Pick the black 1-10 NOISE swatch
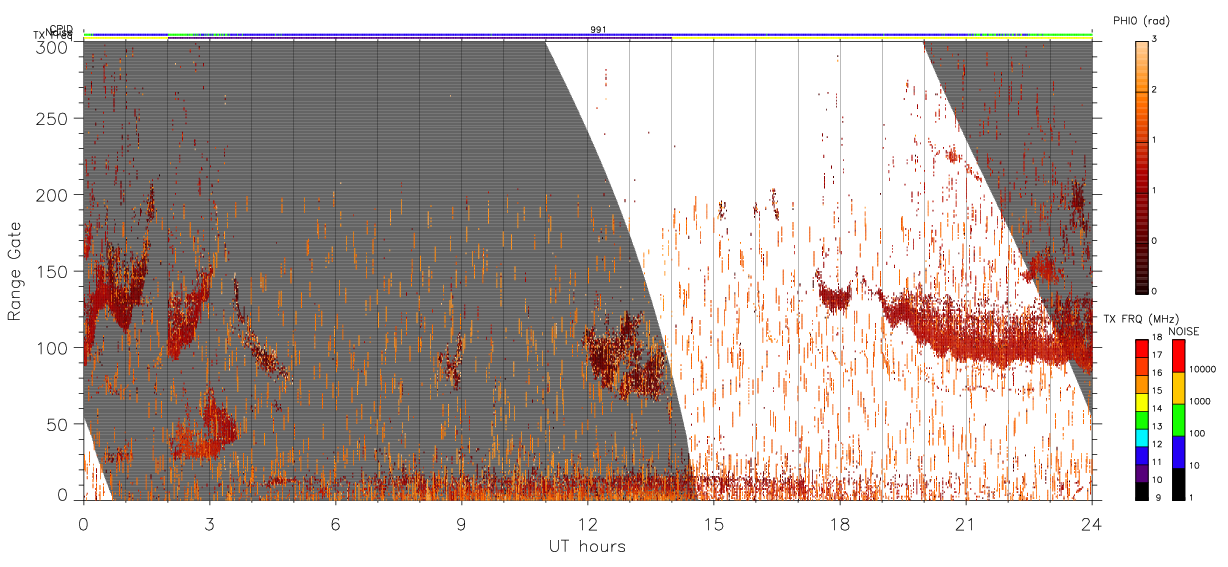This screenshot has width=1228, height=567. click(x=1177, y=484)
